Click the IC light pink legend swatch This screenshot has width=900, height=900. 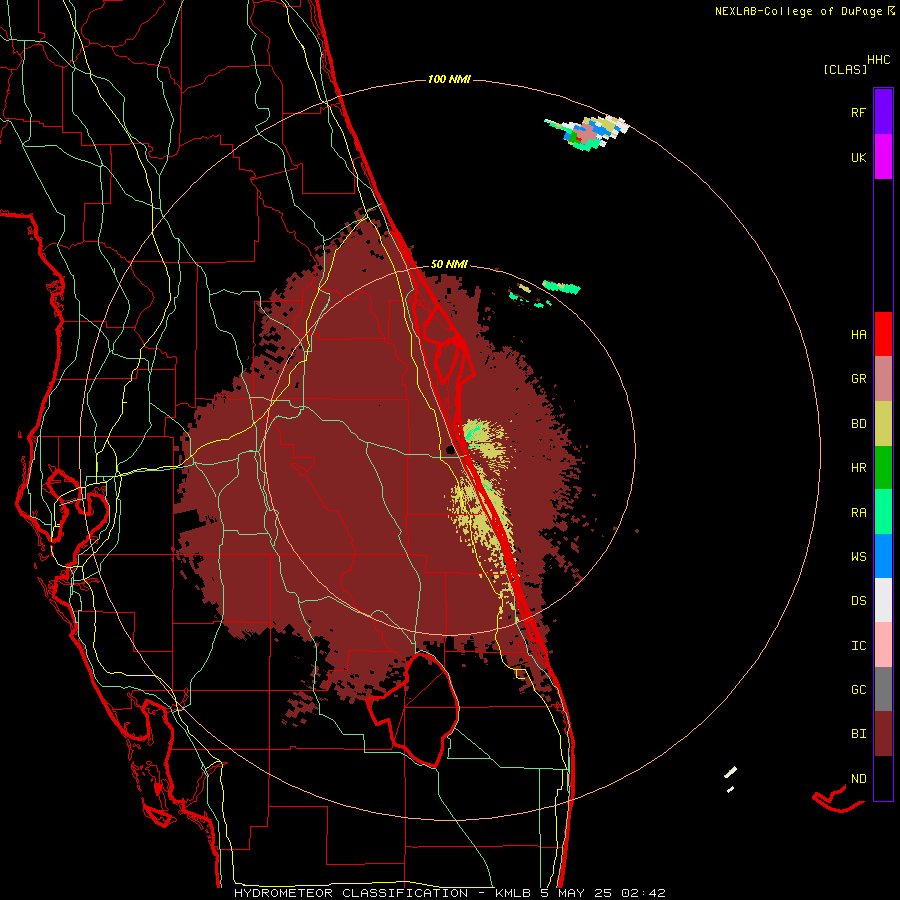tap(883, 645)
